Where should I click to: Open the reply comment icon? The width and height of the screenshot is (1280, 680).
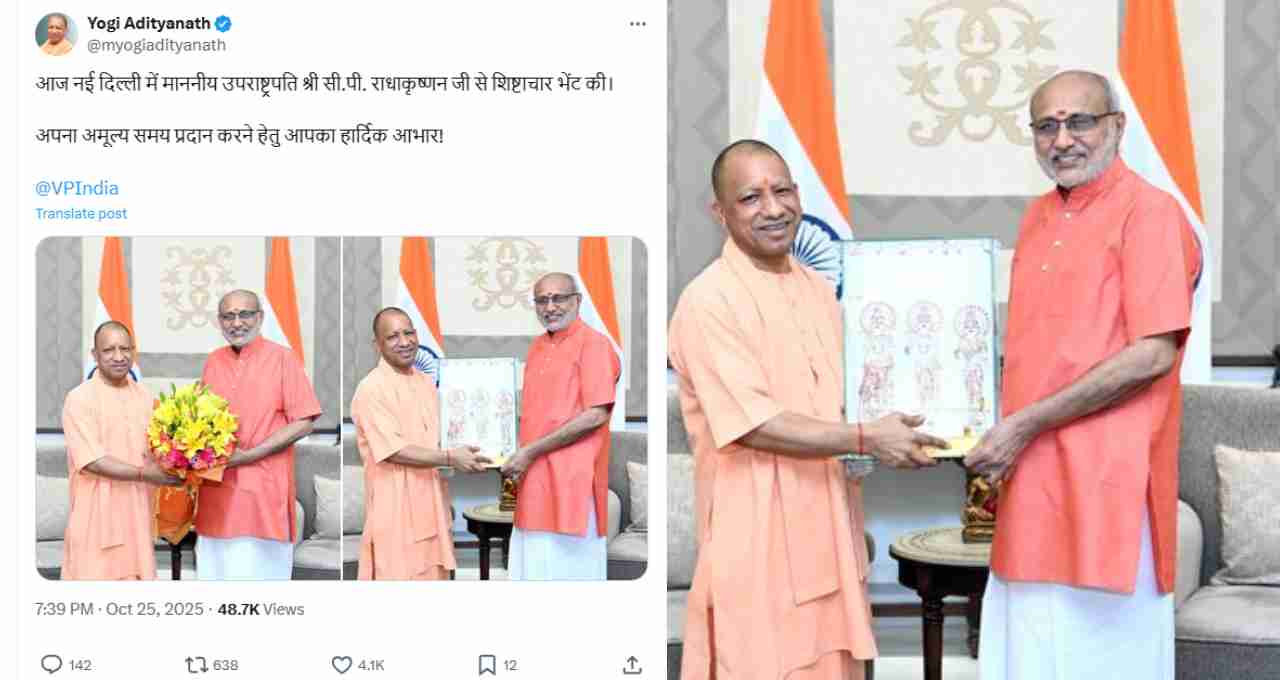click(51, 664)
